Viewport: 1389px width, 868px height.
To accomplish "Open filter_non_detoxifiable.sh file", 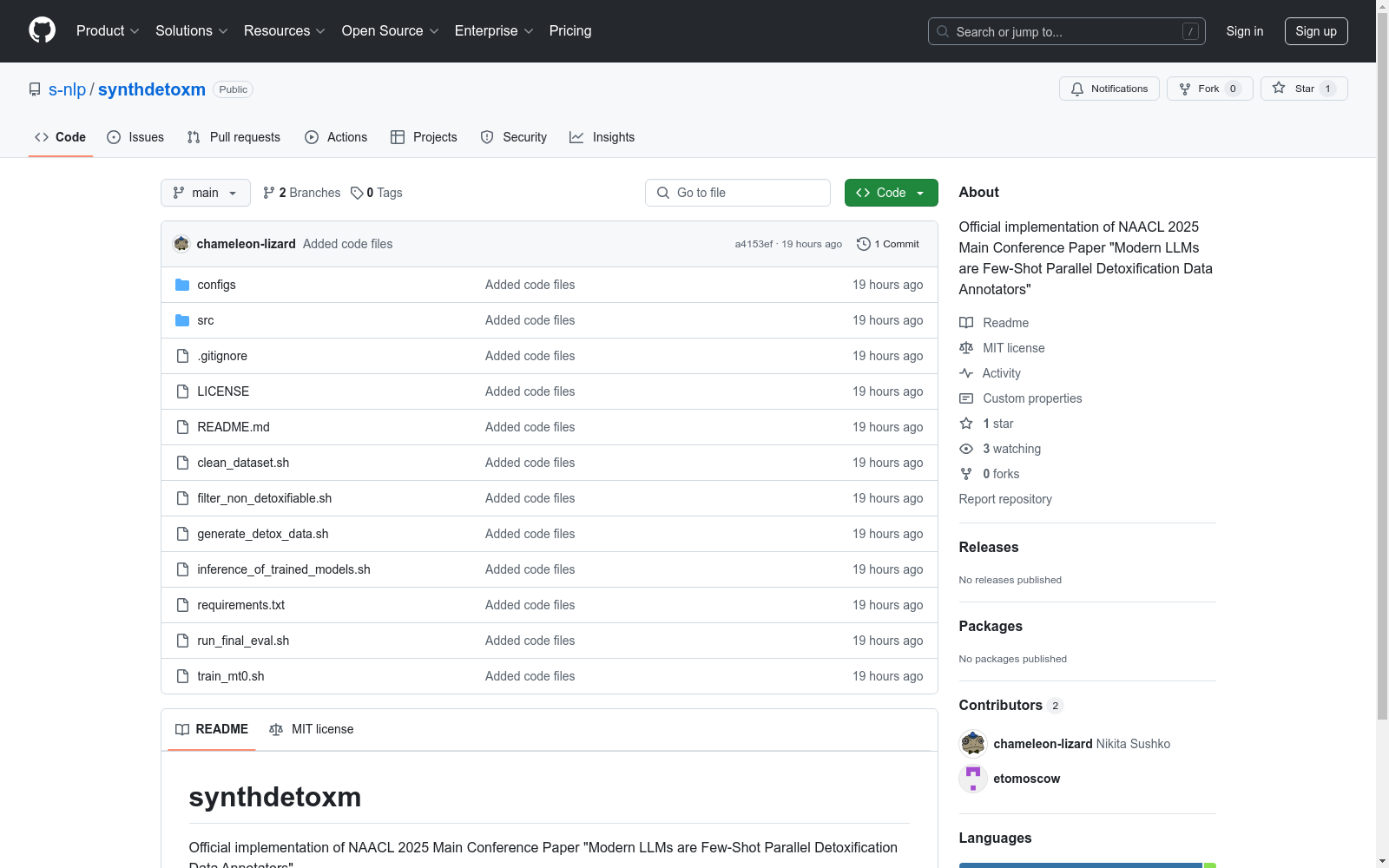I will (x=265, y=498).
